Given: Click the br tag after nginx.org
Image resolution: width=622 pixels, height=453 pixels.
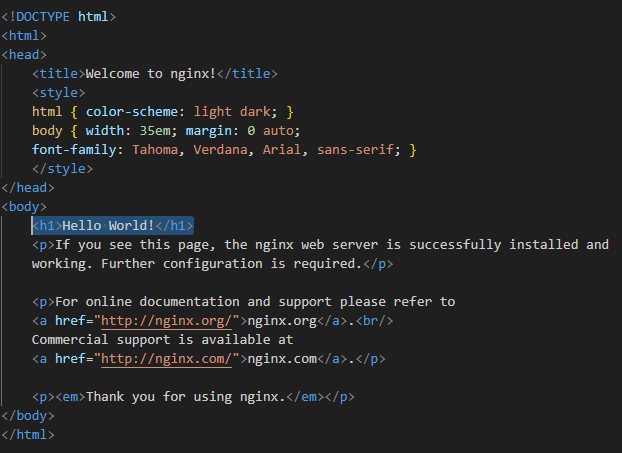Looking at the screenshot, I should coord(374,321).
